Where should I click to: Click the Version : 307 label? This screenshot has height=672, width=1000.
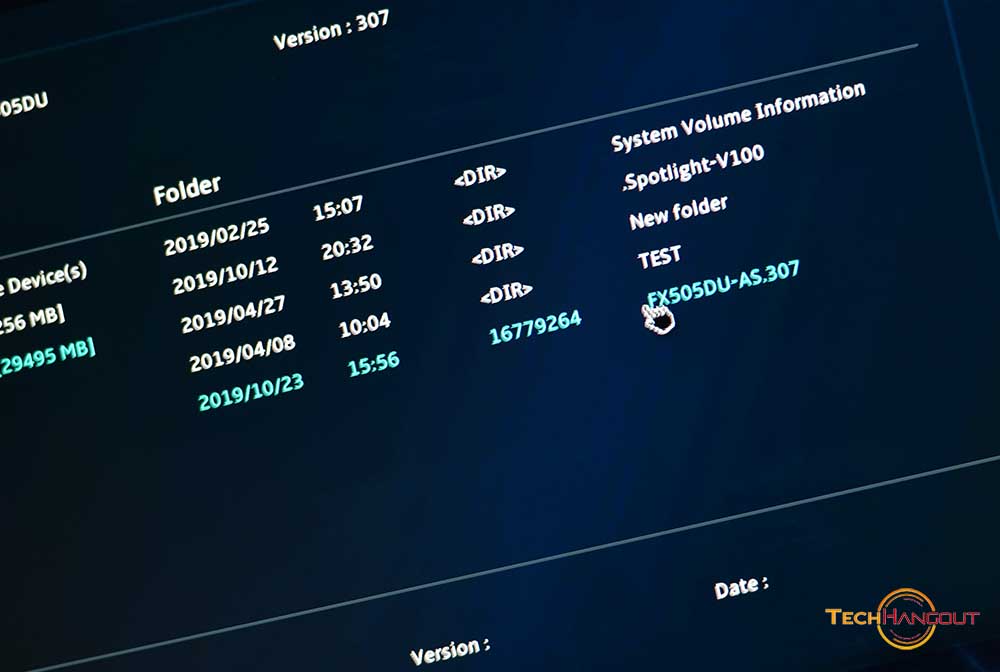point(331,30)
